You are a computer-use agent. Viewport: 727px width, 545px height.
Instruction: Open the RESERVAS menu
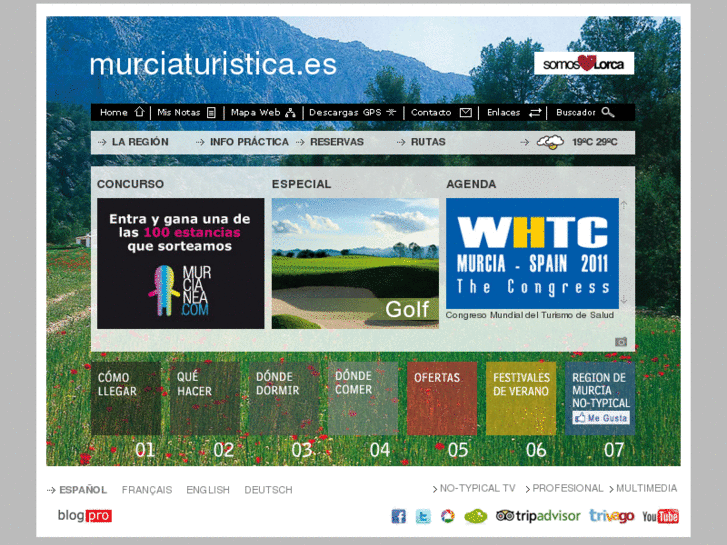coord(337,142)
